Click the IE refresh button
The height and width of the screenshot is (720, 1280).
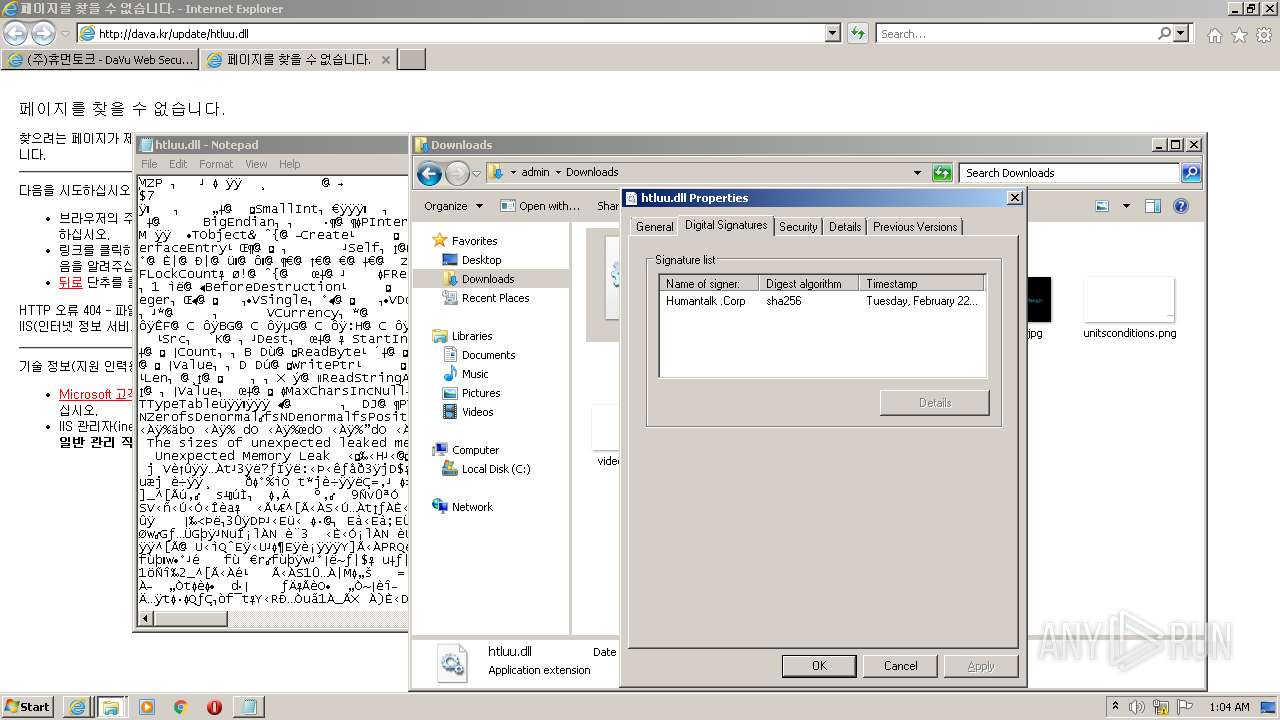(857, 33)
